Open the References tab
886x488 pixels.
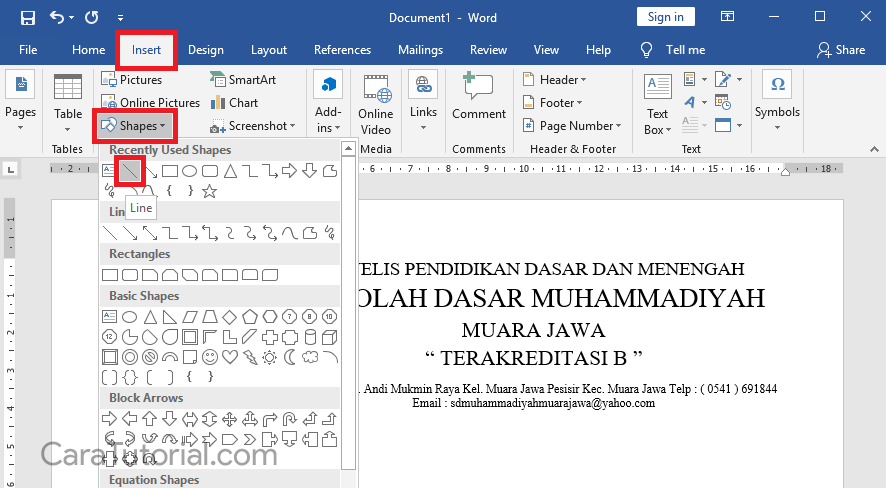342,50
